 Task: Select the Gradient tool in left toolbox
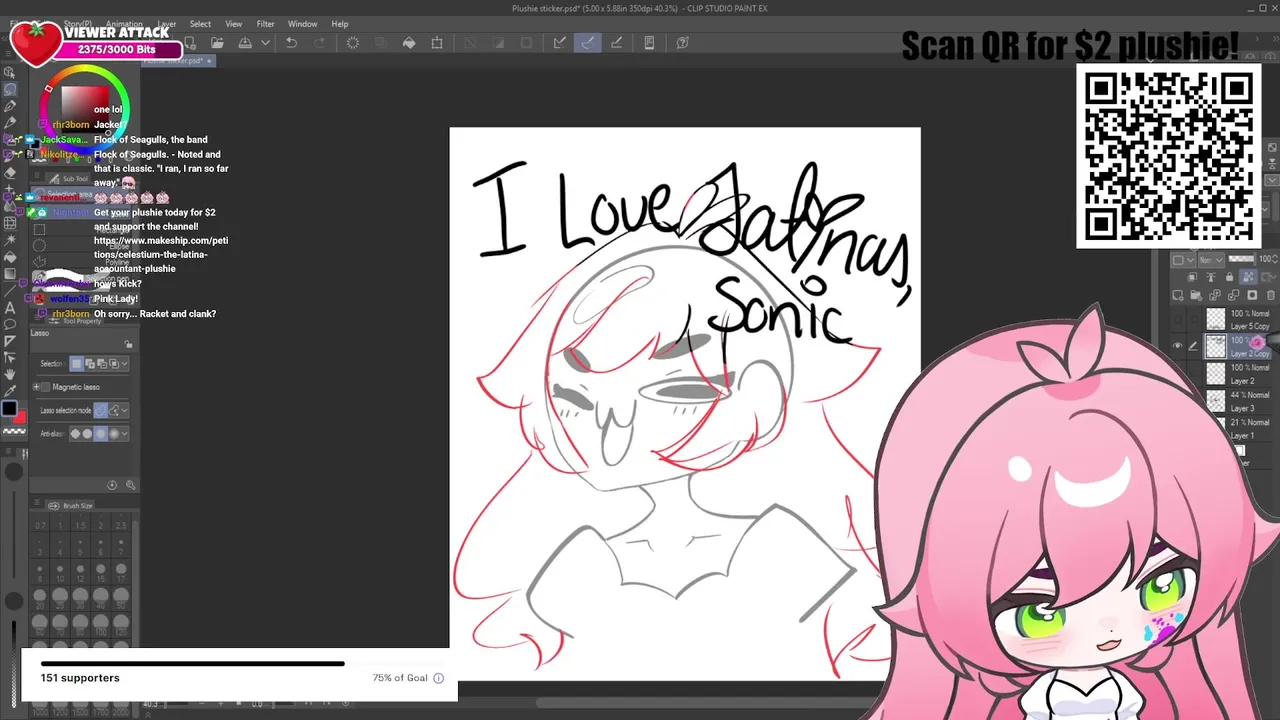point(10,274)
